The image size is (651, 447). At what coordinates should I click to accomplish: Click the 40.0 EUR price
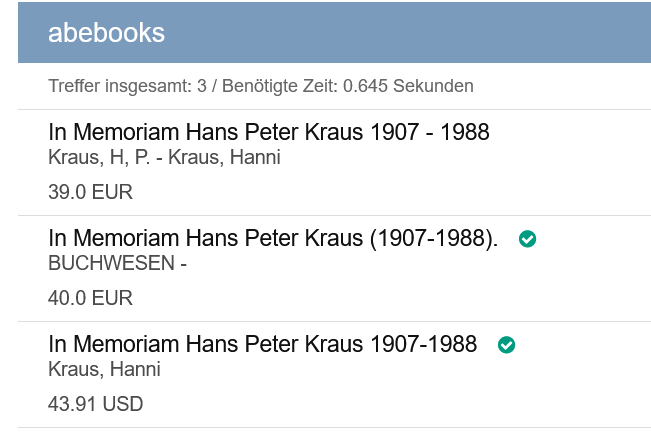coord(90,298)
